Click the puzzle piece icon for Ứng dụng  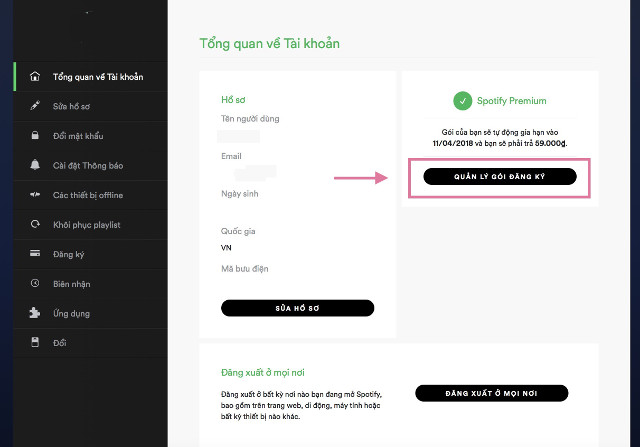(35, 313)
